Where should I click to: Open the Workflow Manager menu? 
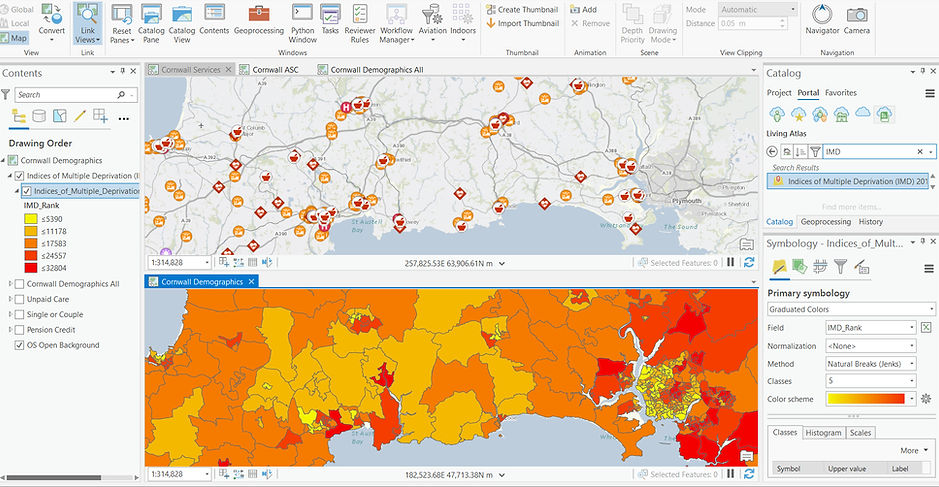point(396,23)
